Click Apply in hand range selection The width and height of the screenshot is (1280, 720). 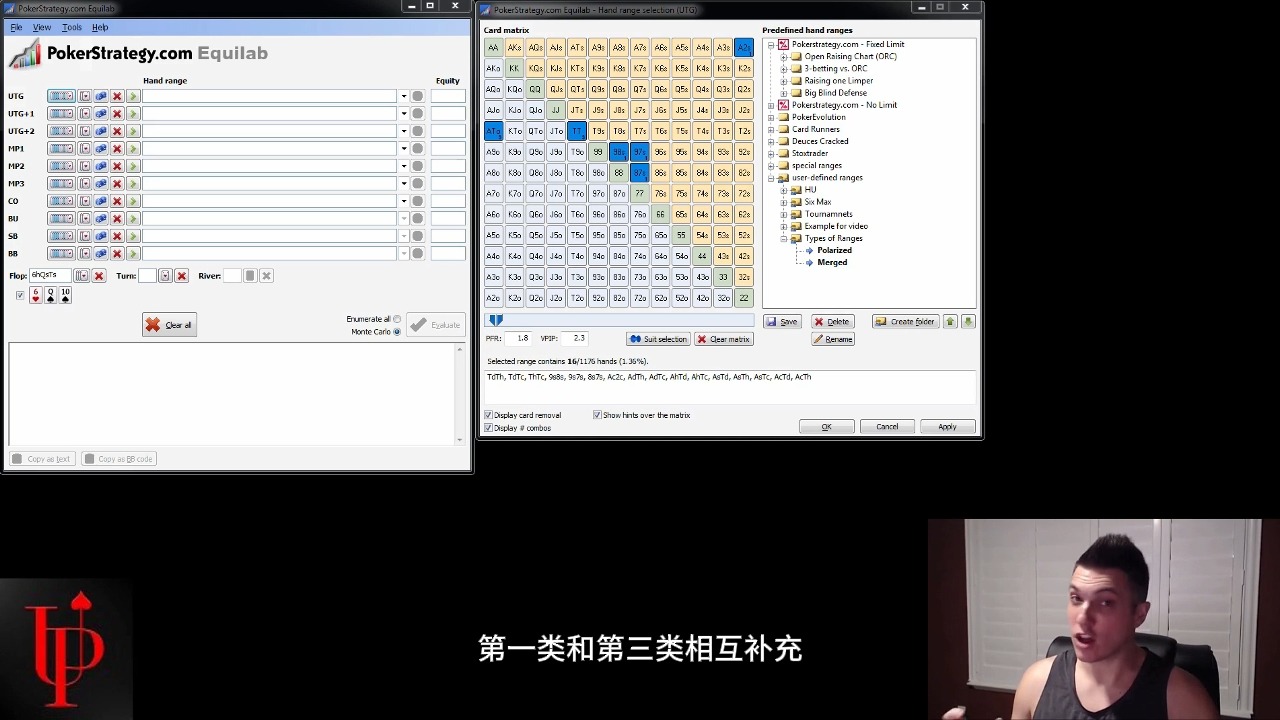pyautogui.click(x=947, y=427)
